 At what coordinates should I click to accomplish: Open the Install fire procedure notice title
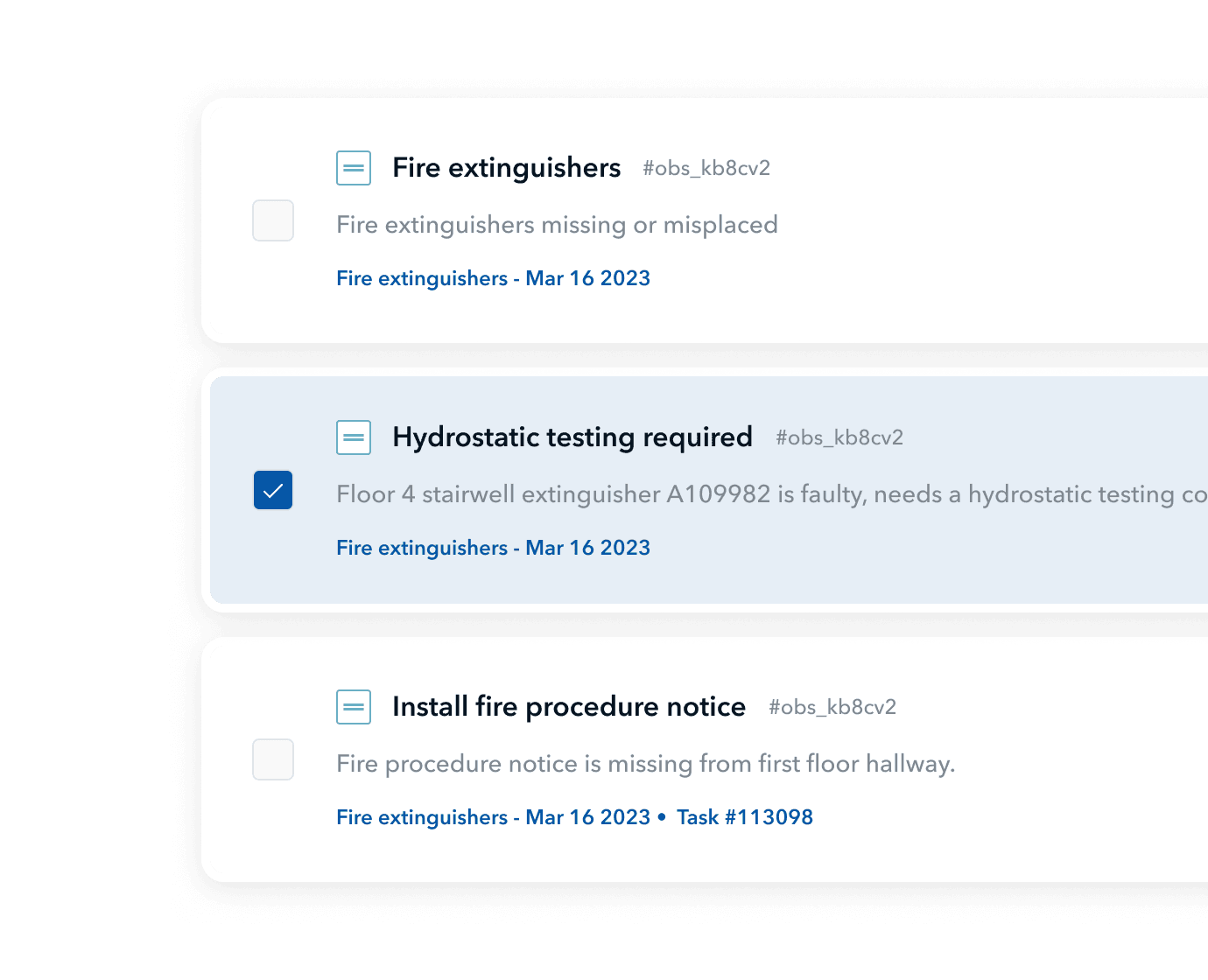click(569, 707)
